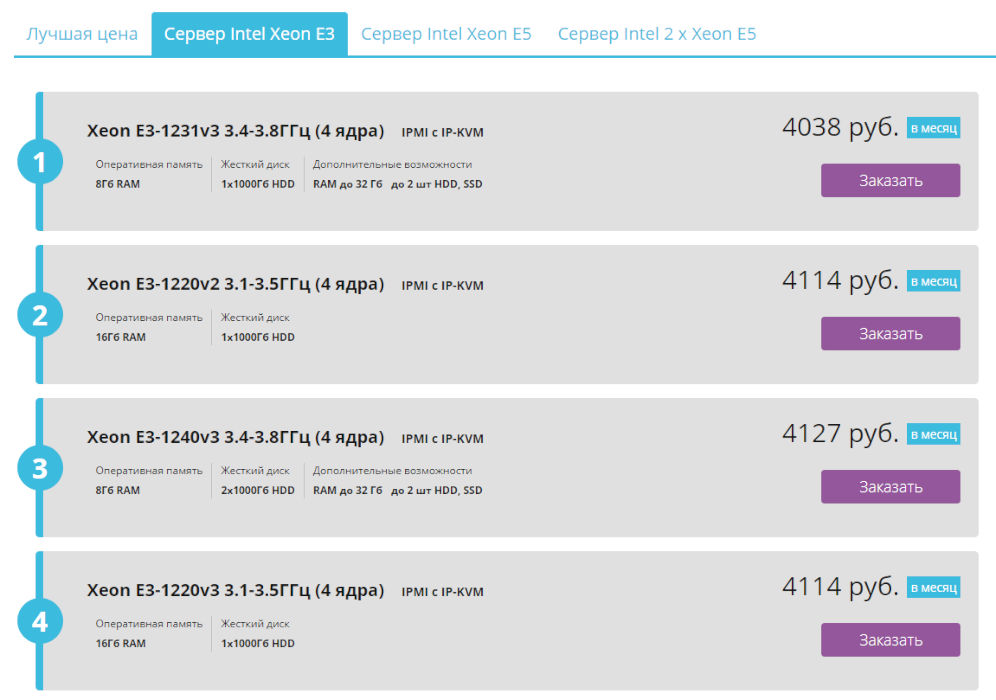Click "в месяц" badge next to 4038 руб.
This screenshot has width=996, height=700.
[933, 128]
